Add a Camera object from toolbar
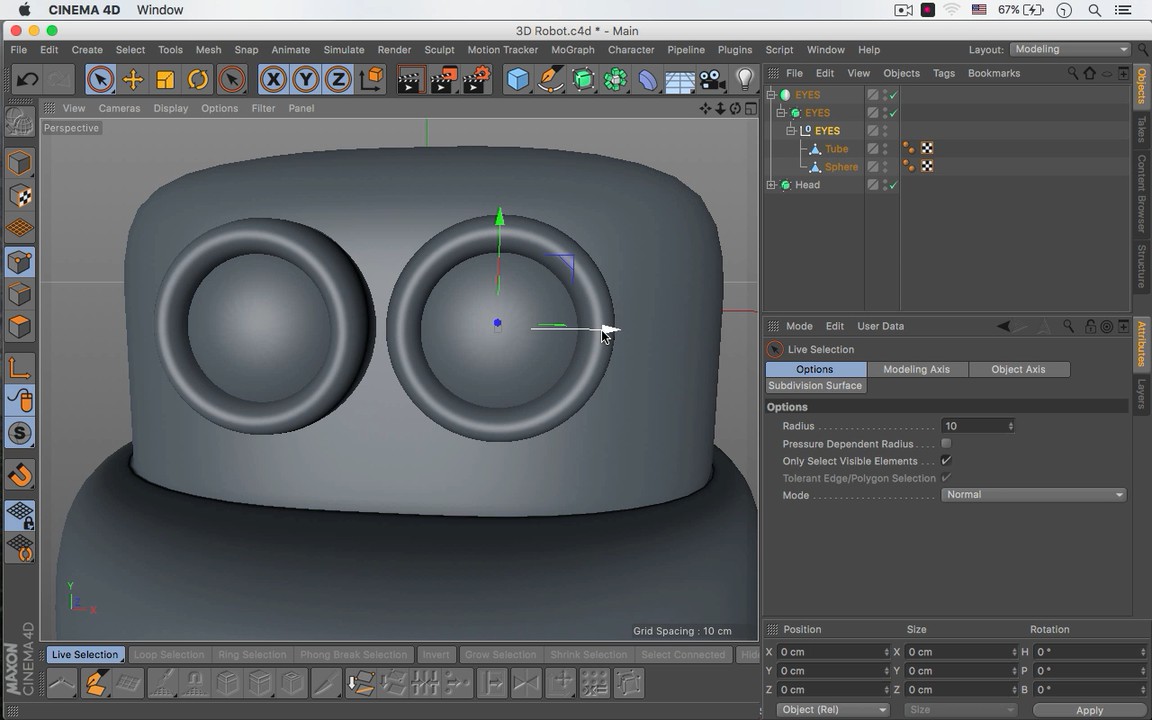Image resolution: width=1152 pixels, height=720 pixels. tap(711, 80)
